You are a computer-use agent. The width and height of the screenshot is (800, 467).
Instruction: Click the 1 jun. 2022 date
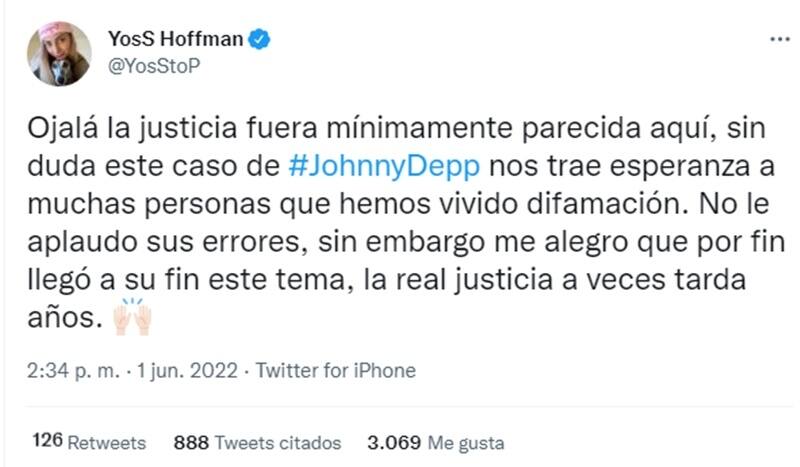pos(186,370)
